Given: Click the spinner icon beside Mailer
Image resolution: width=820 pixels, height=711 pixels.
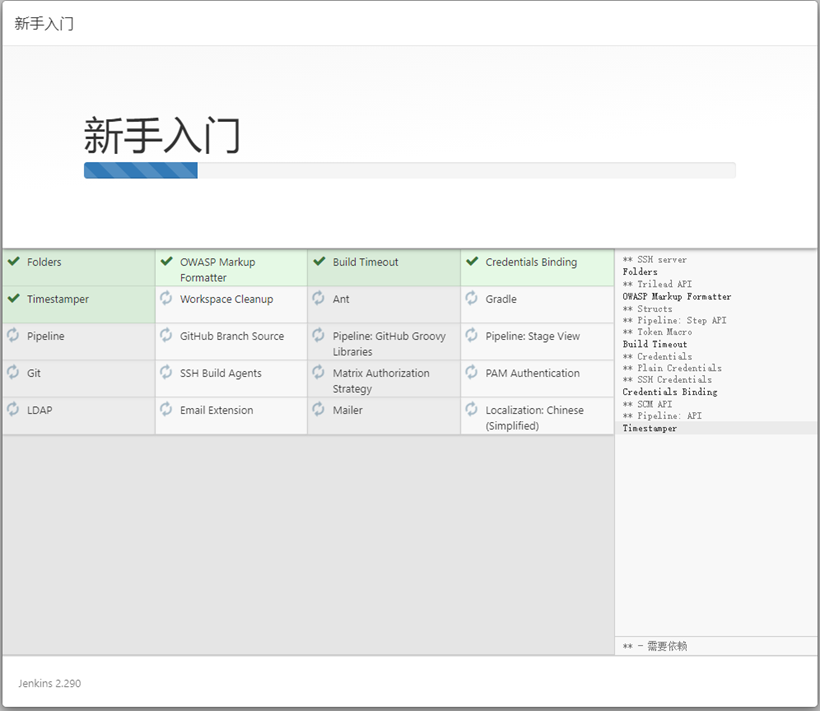Looking at the screenshot, I should tap(318, 409).
